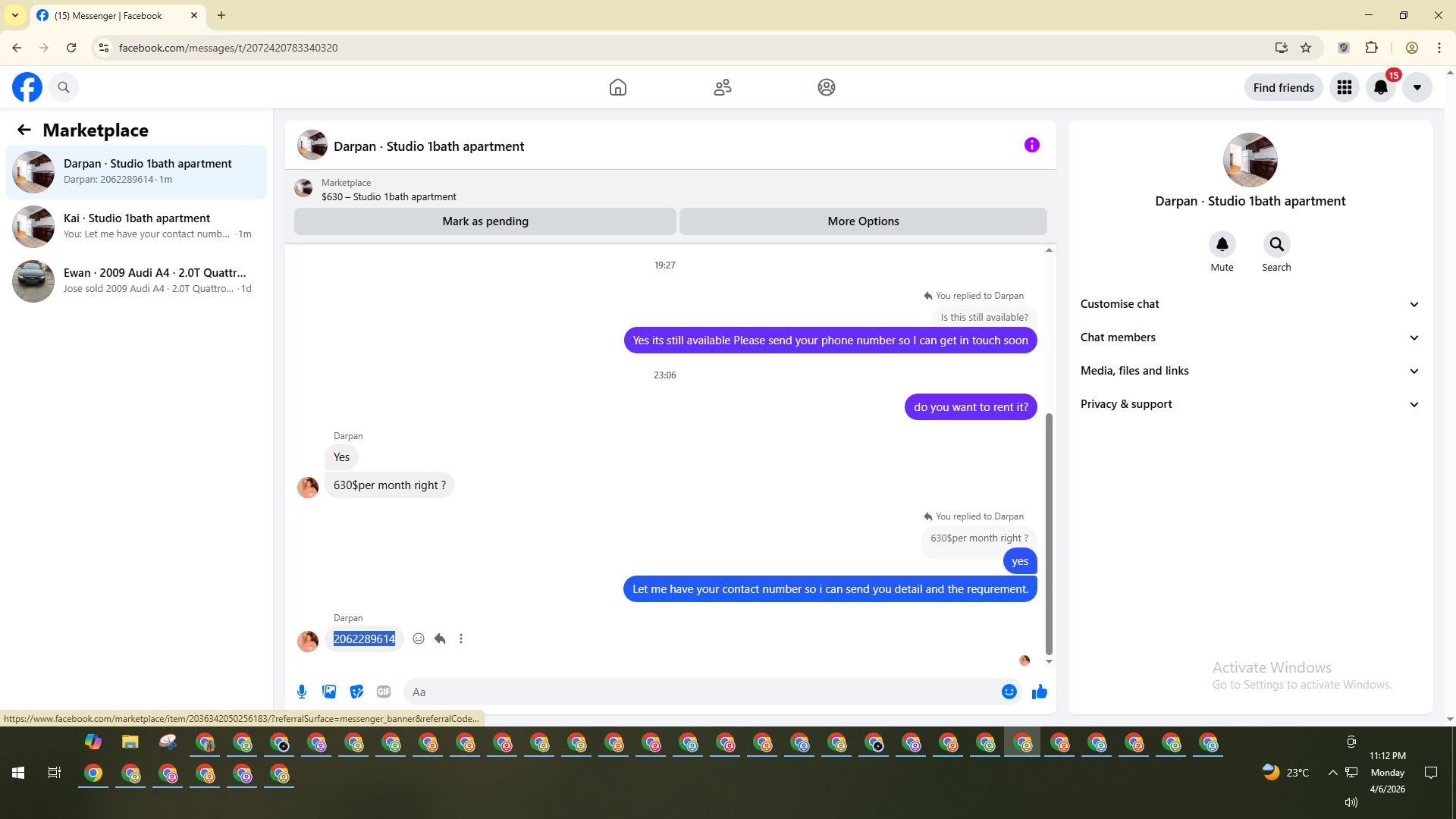Image resolution: width=1456 pixels, height=819 pixels.
Task: Attach a photo with the image icon
Action: coord(329,692)
